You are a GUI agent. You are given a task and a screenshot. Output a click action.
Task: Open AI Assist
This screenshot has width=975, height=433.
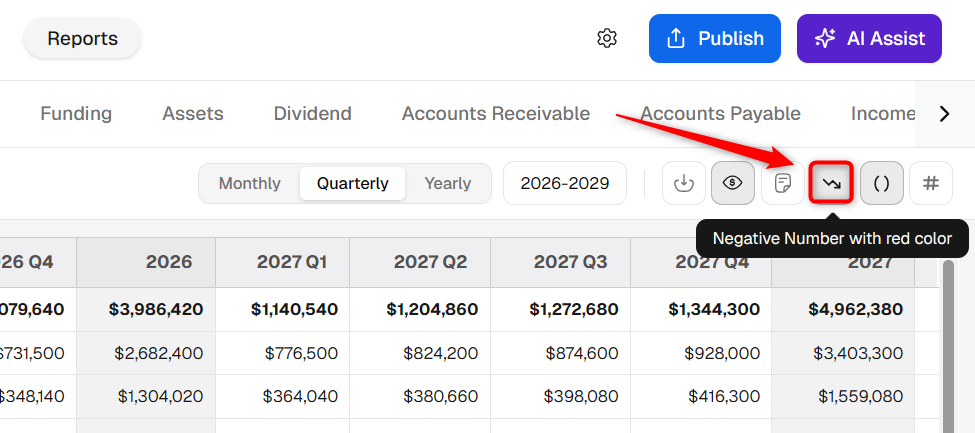pyautogui.click(x=869, y=39)
